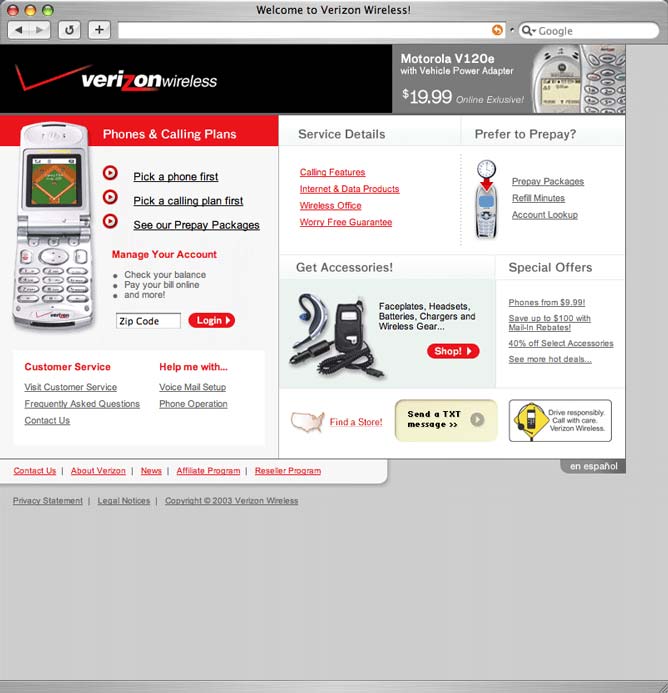
Task: Click the Service Details section header
Action: click(x=342, y=134)
